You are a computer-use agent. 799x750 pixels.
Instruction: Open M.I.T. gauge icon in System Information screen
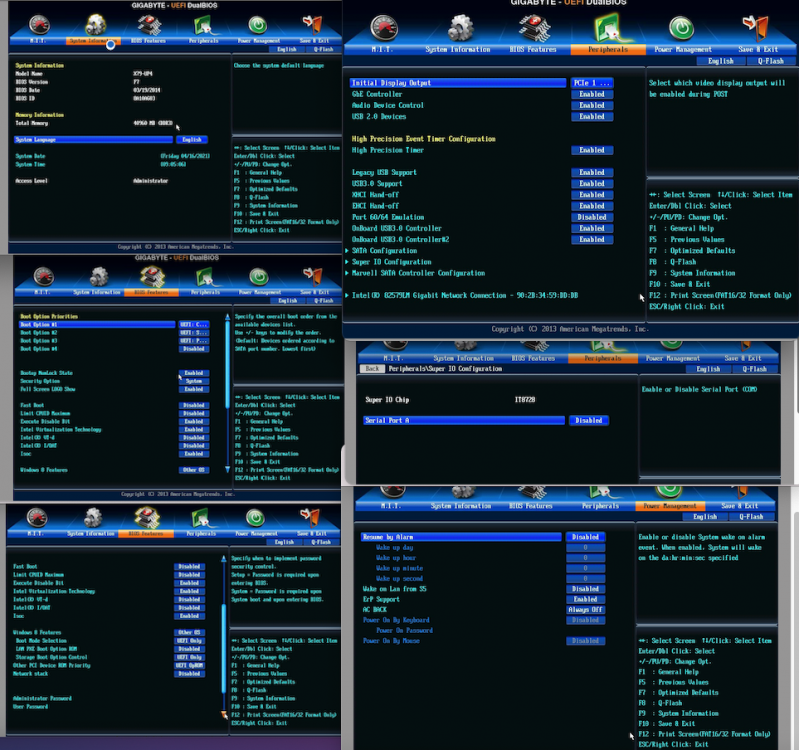39,24
